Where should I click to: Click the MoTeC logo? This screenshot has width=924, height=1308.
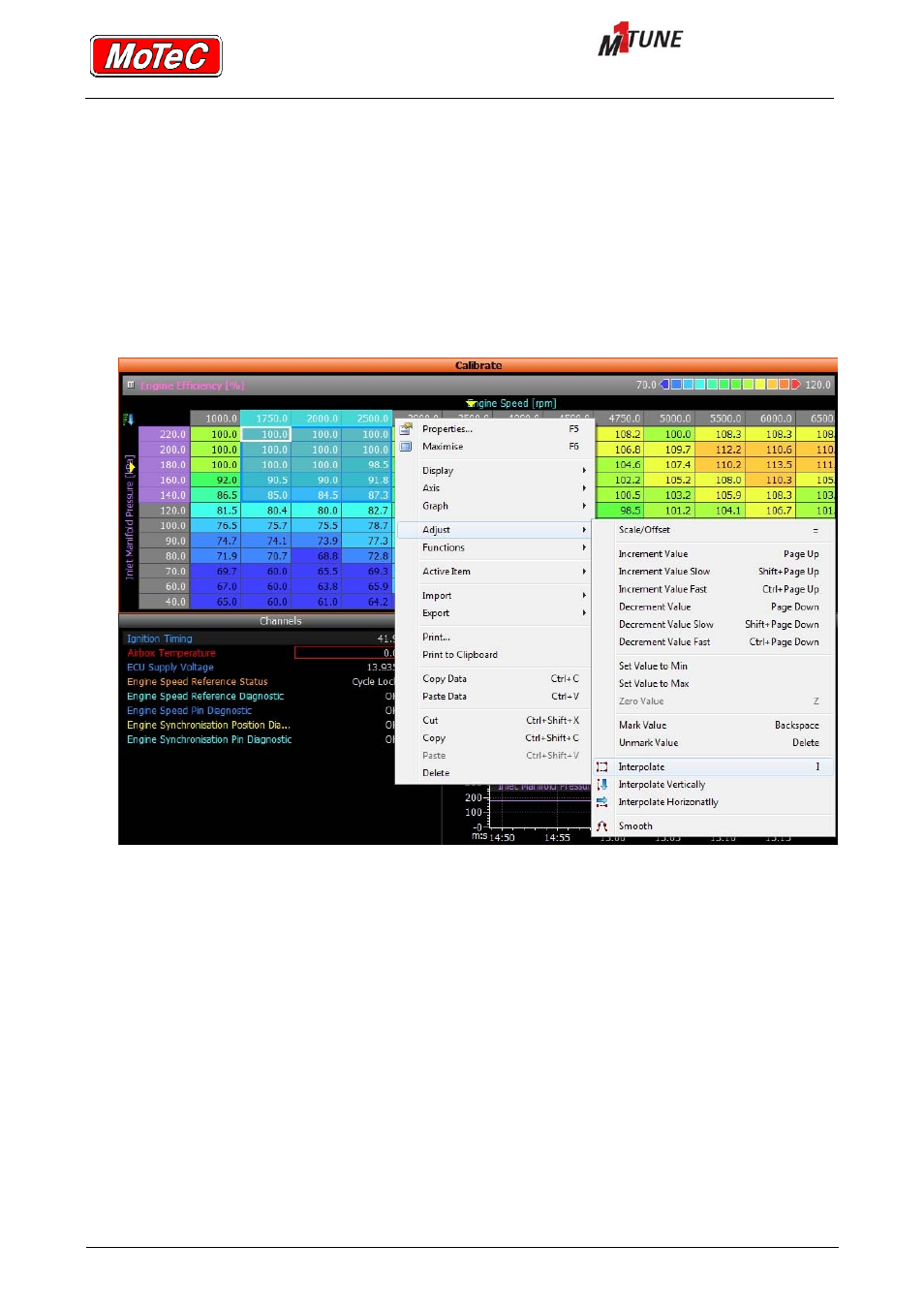pyautogui.click(x=156, y=56)
